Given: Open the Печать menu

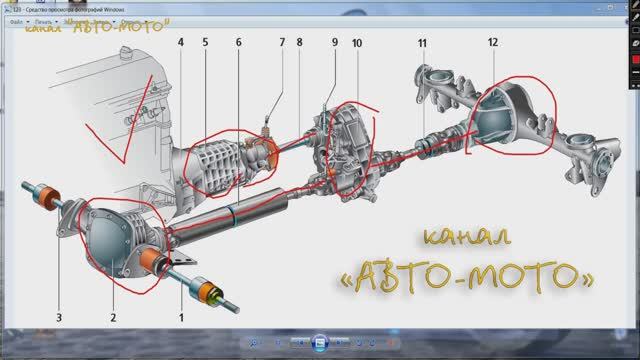Looking at the screenshot, I should (43, 22).
